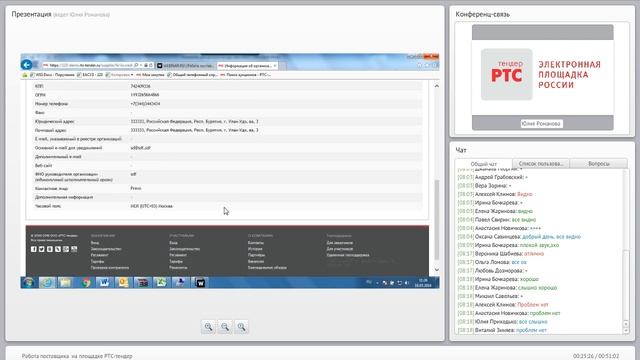This screenshot has width=640, height=360.
Task: Switch to the Общий чат tab
Action: [484, 164]
